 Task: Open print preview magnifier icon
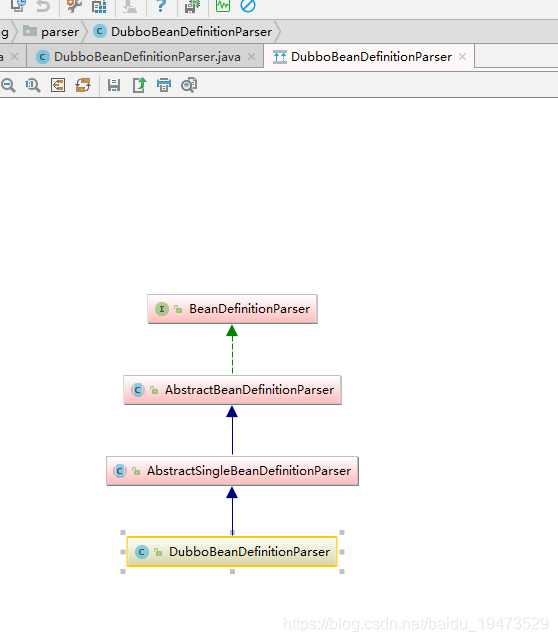coord(189,85)
